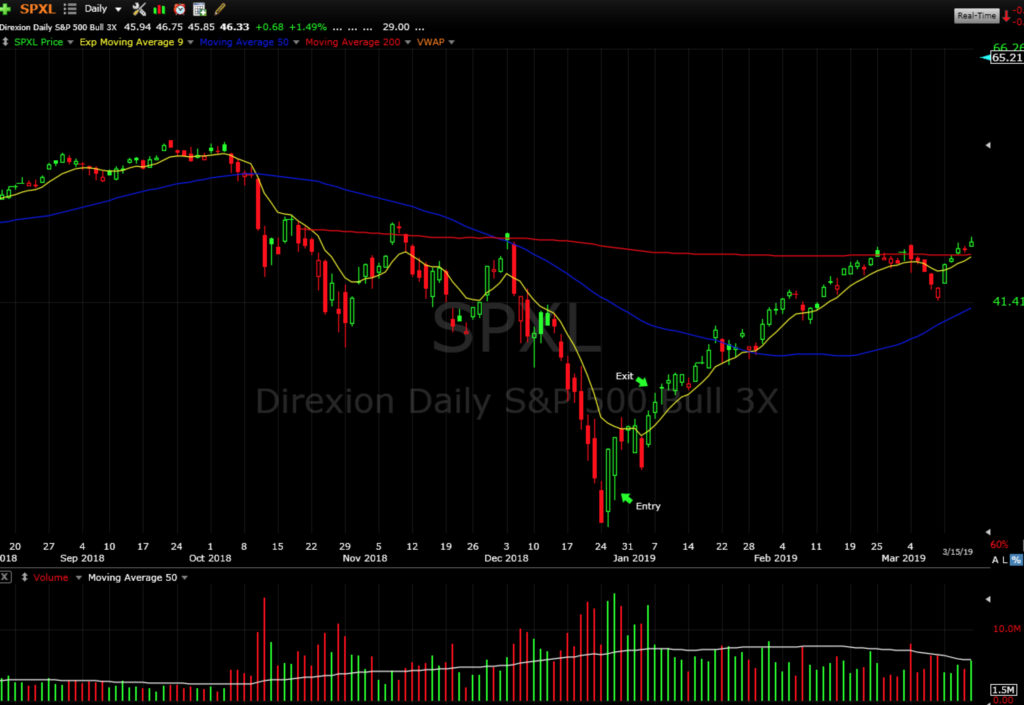
Task: Close the Volume subgraph with X
Action: pos(5,578)
